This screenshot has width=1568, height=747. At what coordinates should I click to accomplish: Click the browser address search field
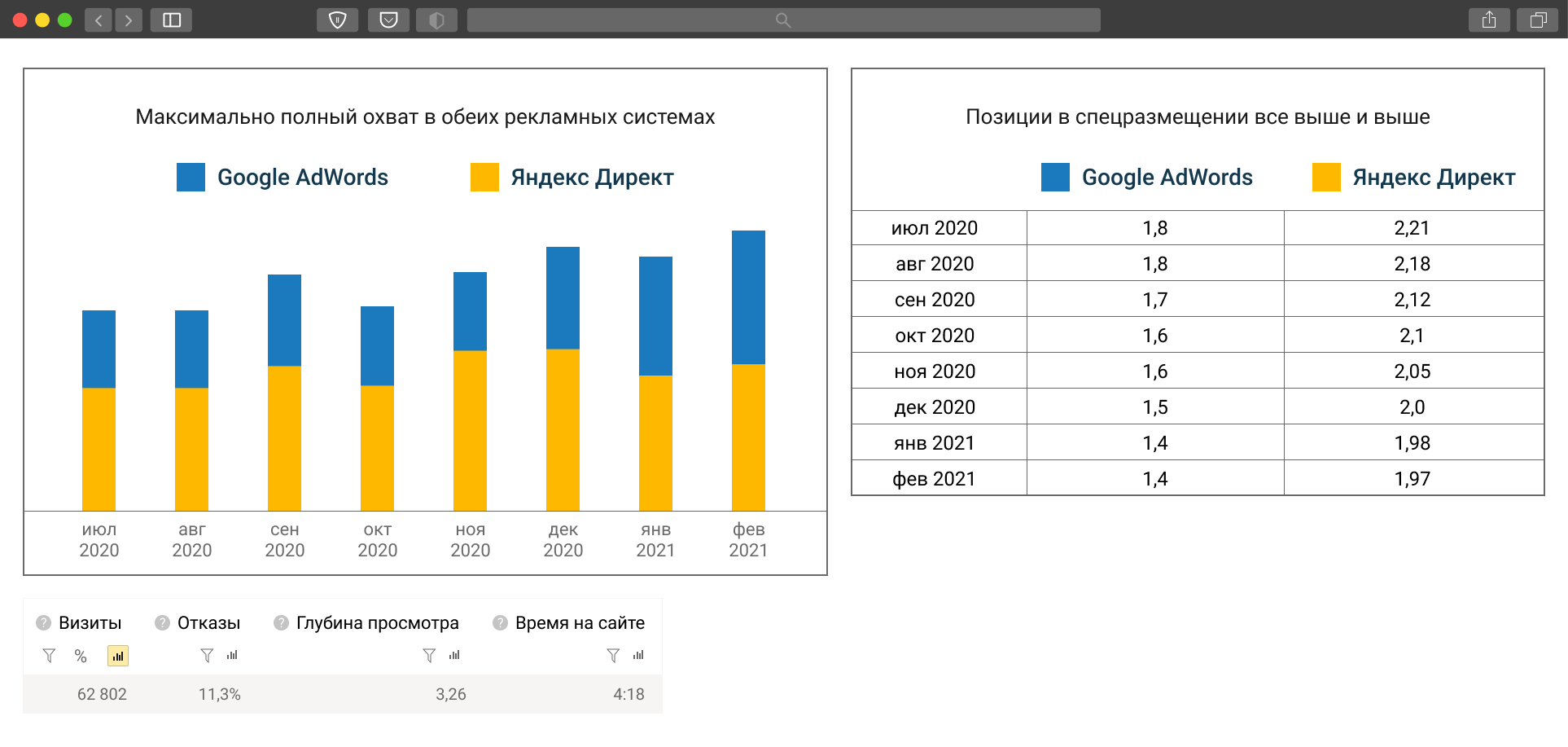pos(783,20)
